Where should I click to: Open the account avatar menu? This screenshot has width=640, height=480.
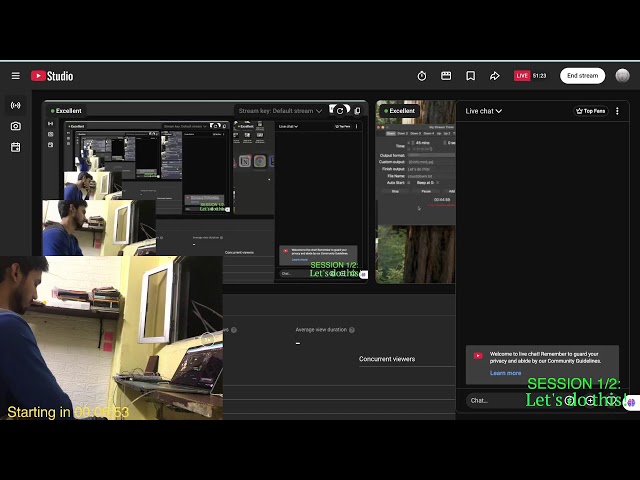coord(622,76)
